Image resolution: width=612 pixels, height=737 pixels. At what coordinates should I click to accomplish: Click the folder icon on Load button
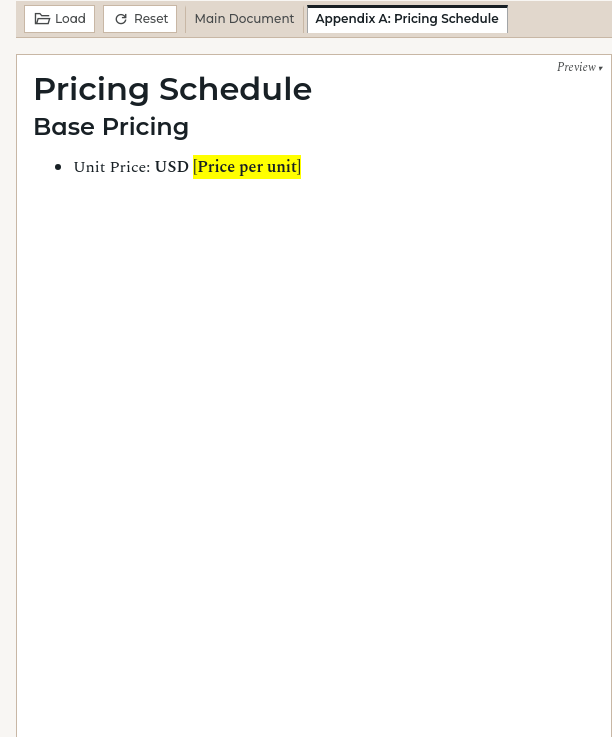pyautogui.click(x=42, y=19)
